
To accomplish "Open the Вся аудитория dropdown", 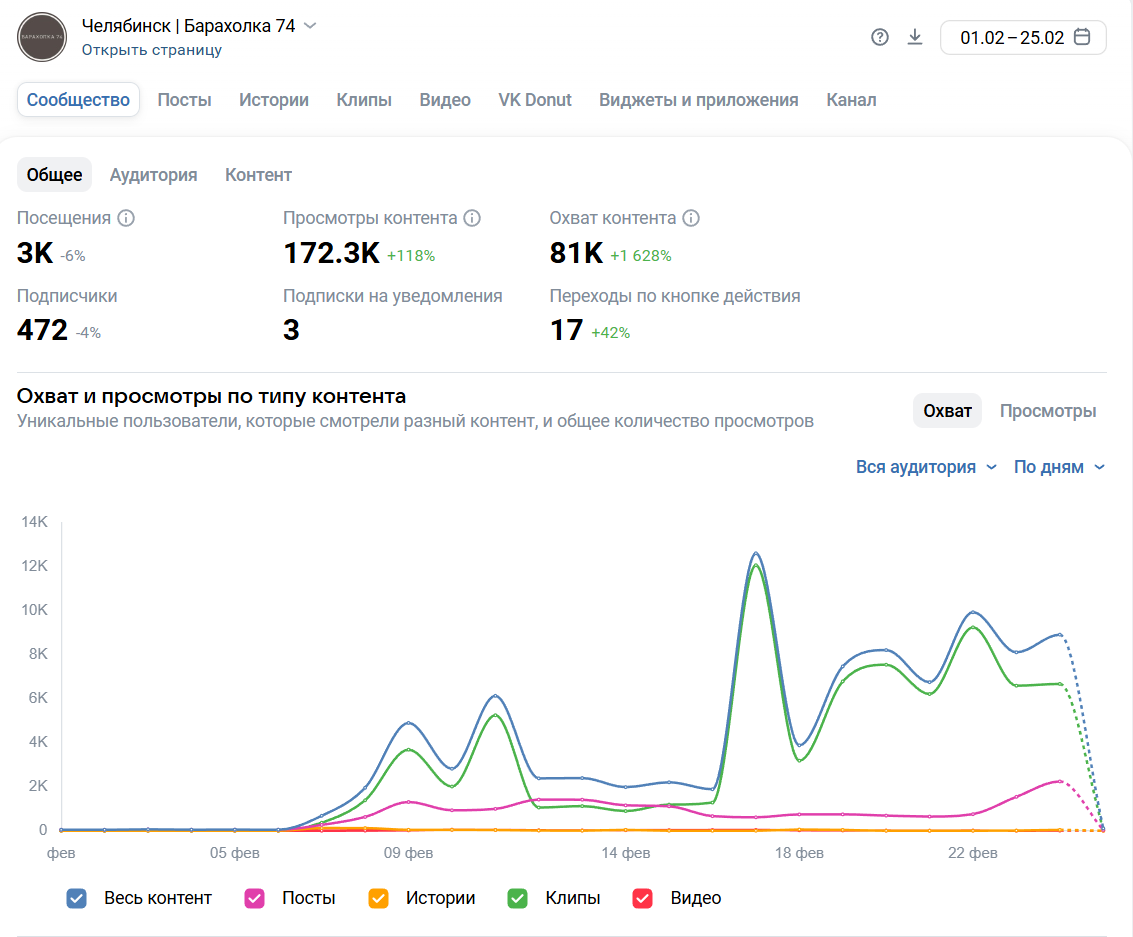I will coord(926,467).
